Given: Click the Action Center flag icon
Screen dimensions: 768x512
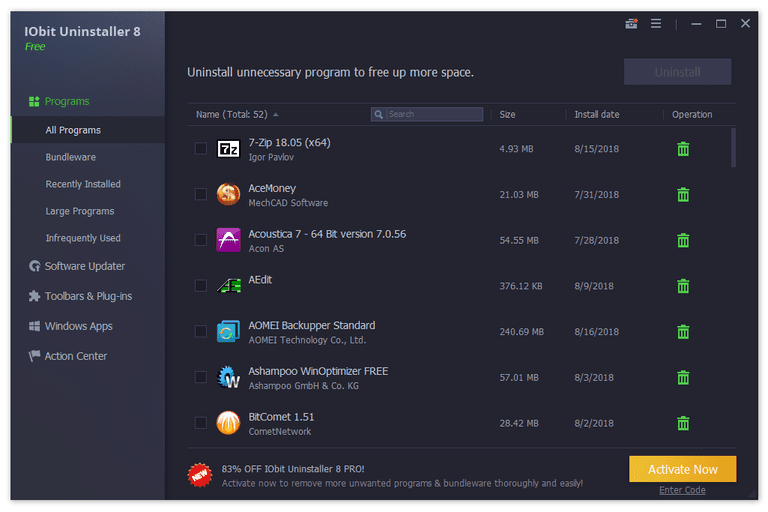Looking at the screenshot, I should 34,356.
